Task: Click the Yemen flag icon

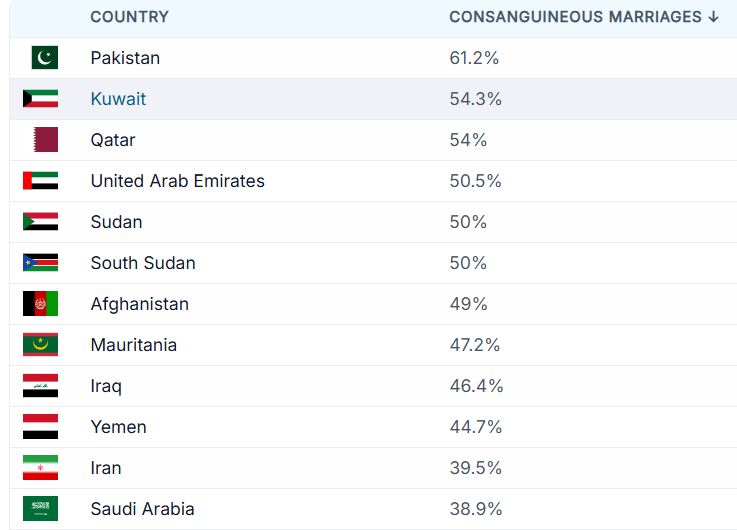Action: (x=40, y=427)
